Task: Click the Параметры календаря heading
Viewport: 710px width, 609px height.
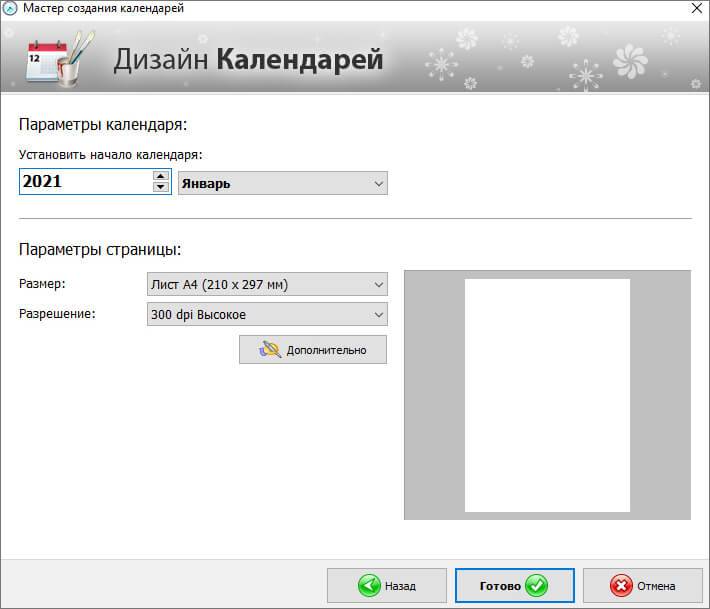Action: [103, 125]
